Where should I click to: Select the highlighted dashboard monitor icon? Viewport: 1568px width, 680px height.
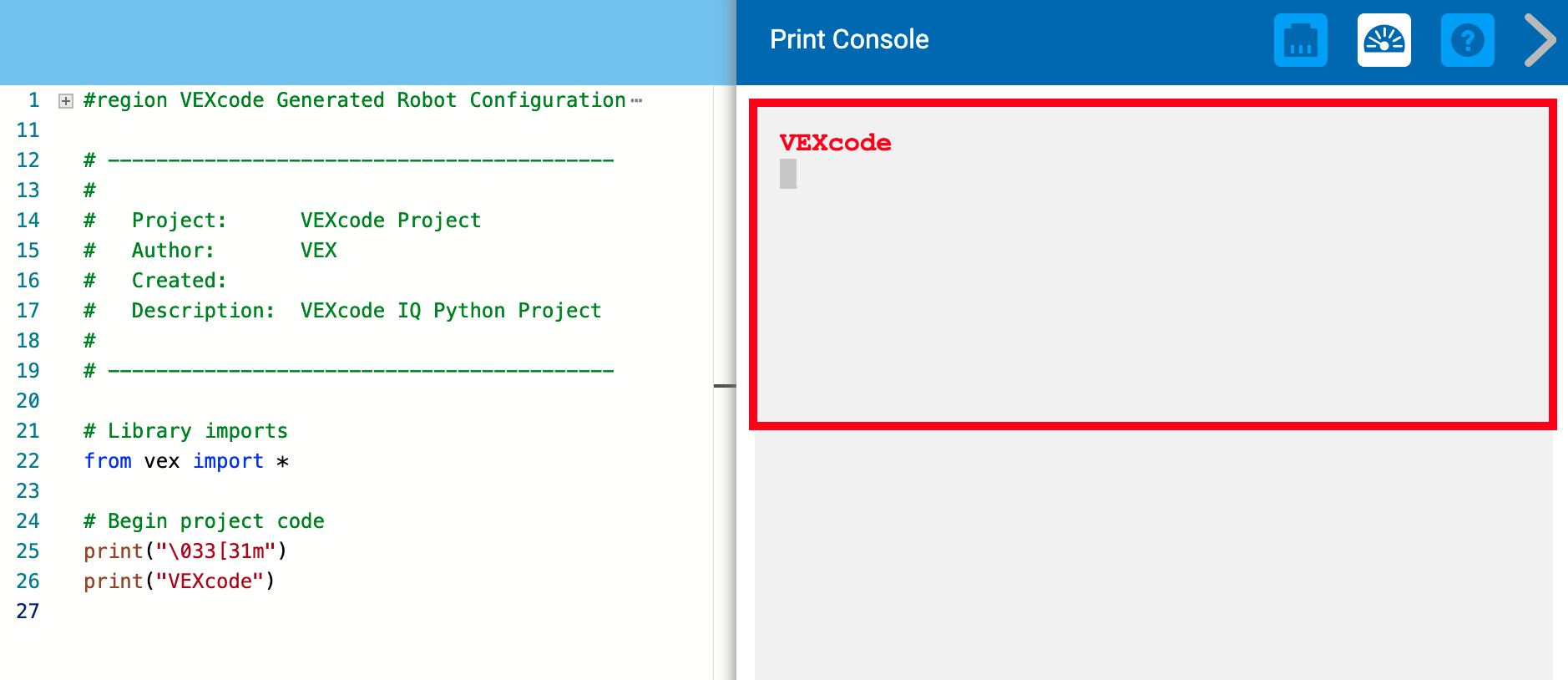(x=1383, y=39)
